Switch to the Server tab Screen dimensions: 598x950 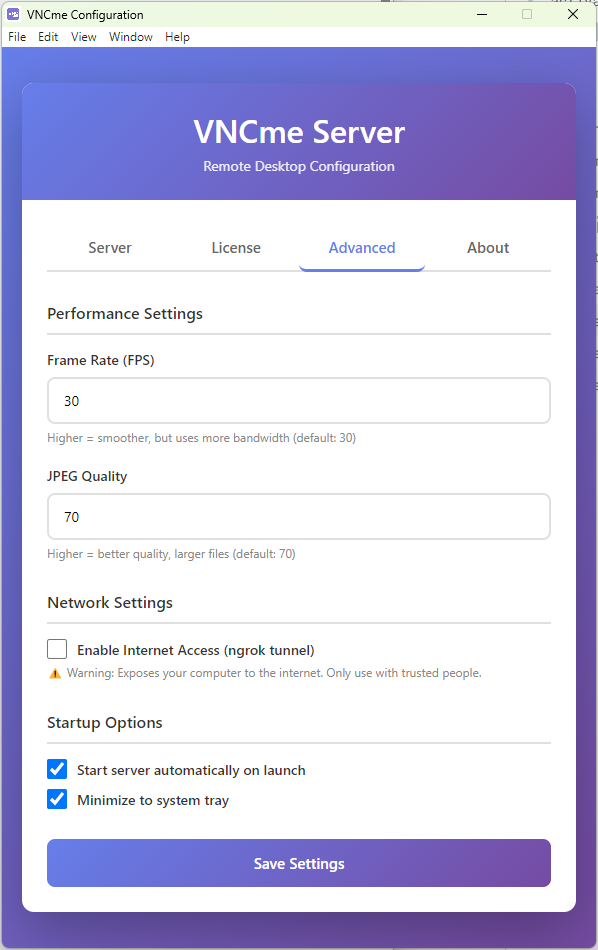(x=110, y=247)
